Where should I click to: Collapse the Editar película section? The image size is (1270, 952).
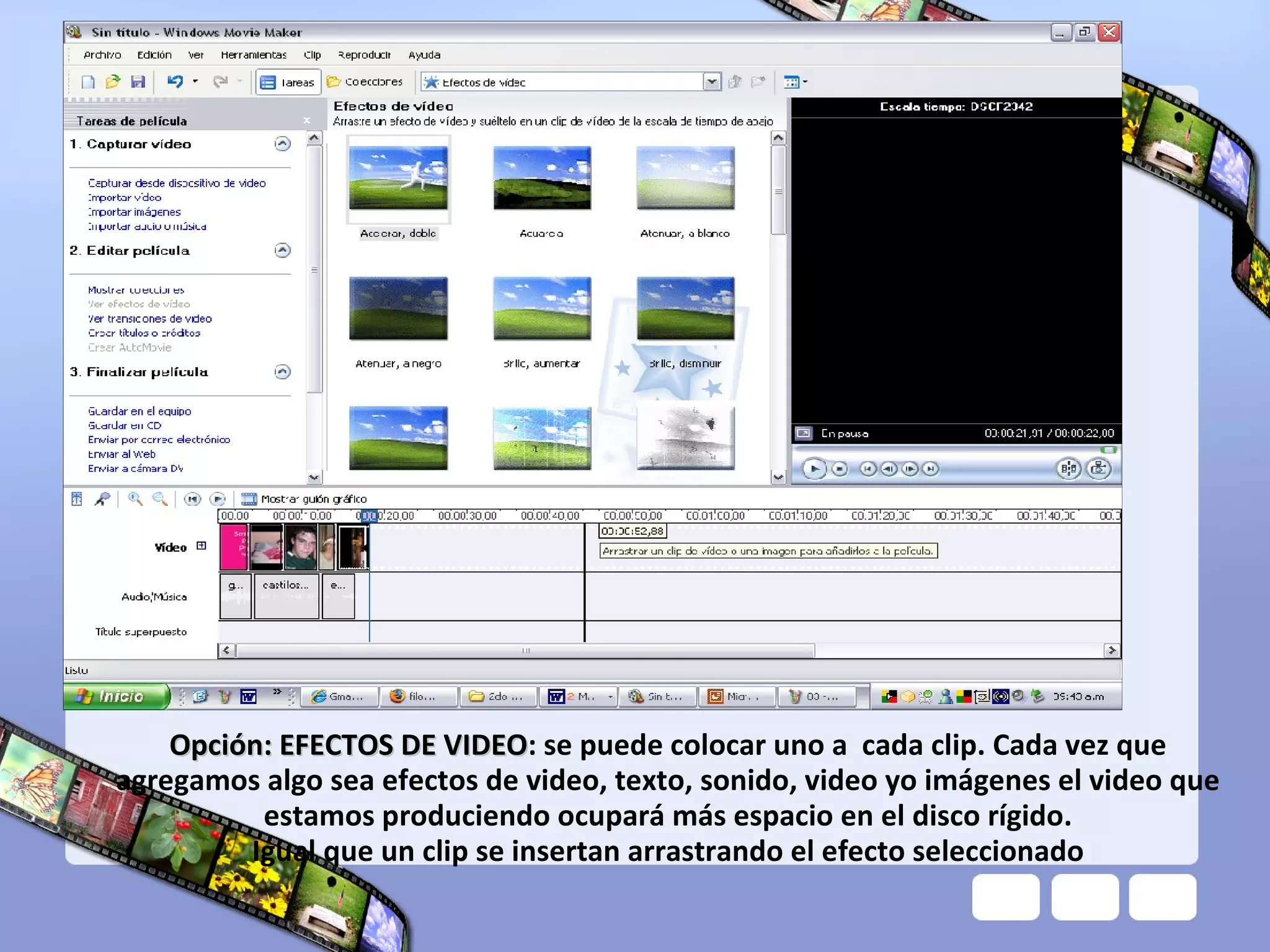pos(282,250)
